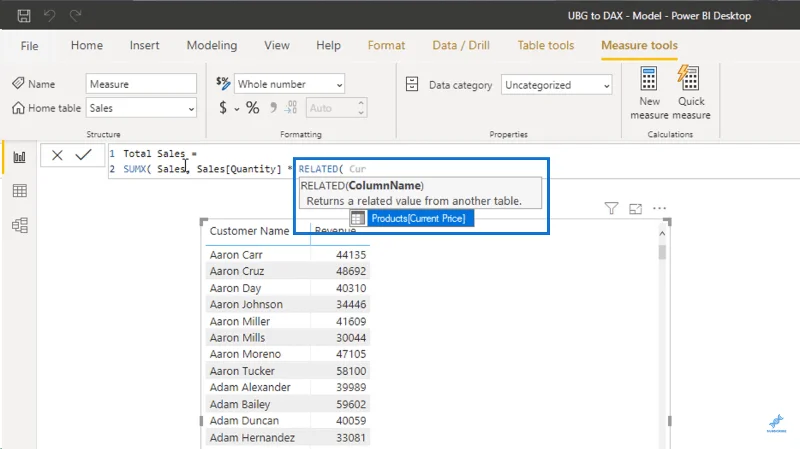Open the Home table Sales dropdown
800x449 pixels.
coord(141,108)
